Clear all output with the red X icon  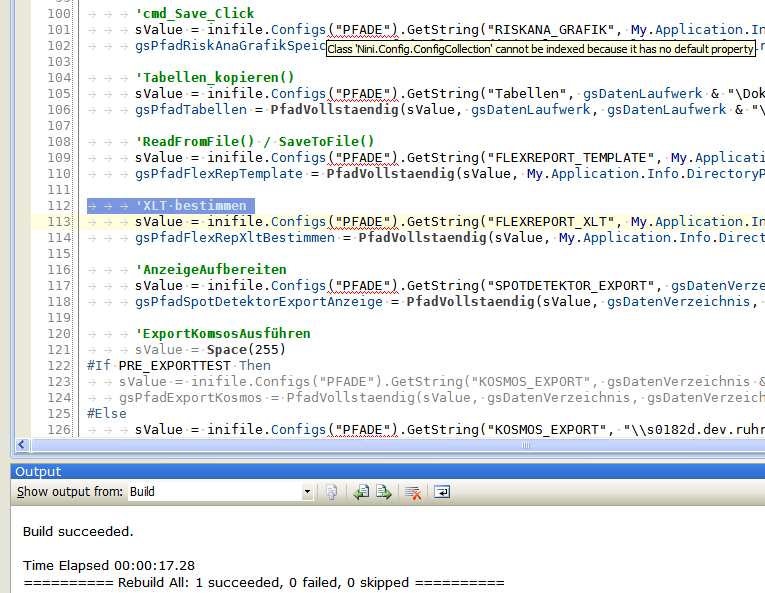(x=413, y=492)
